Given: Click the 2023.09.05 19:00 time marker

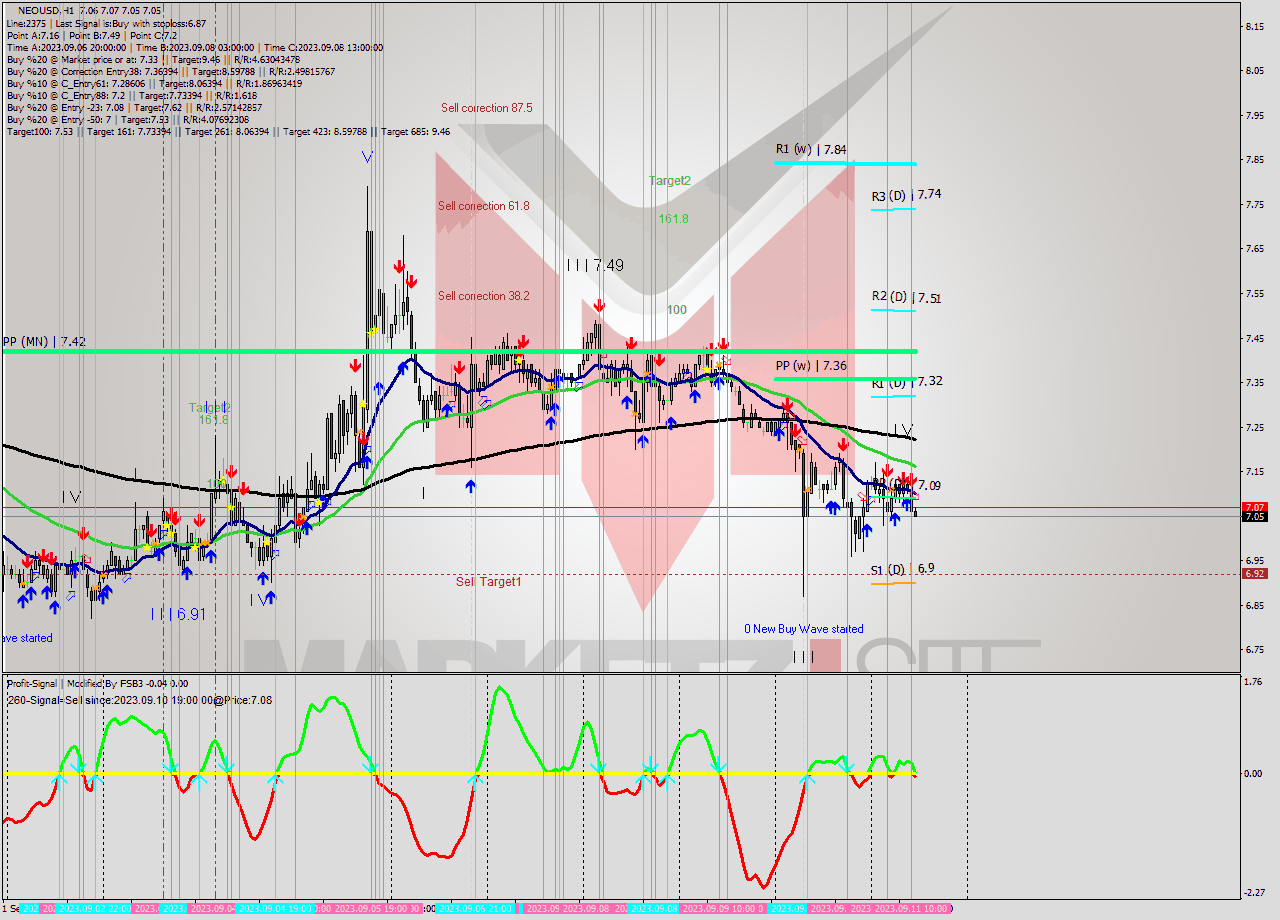Looking at the screenshot, I should (x=370, y=909).
